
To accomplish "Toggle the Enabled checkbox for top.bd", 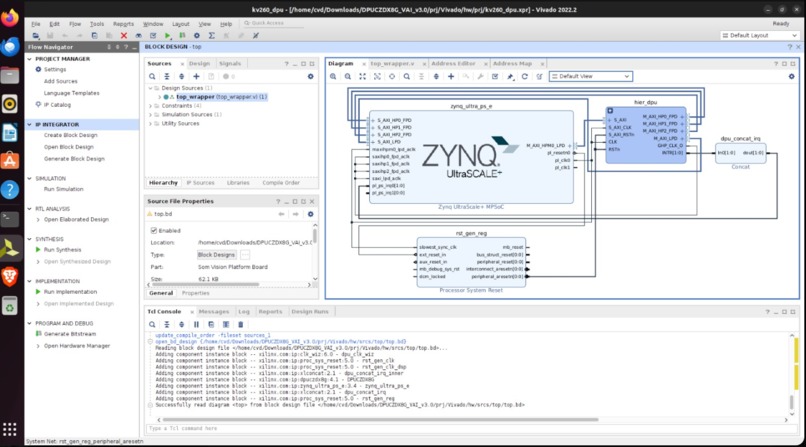I will pos(154,231).
